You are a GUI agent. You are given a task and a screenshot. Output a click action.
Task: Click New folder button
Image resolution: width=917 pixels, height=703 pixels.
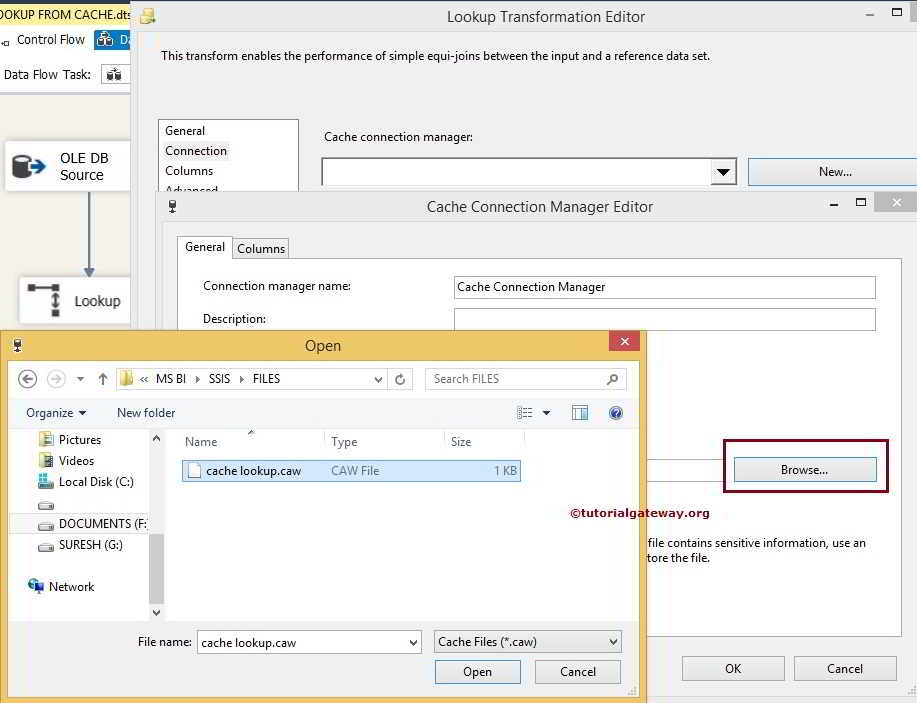point(146,413)
